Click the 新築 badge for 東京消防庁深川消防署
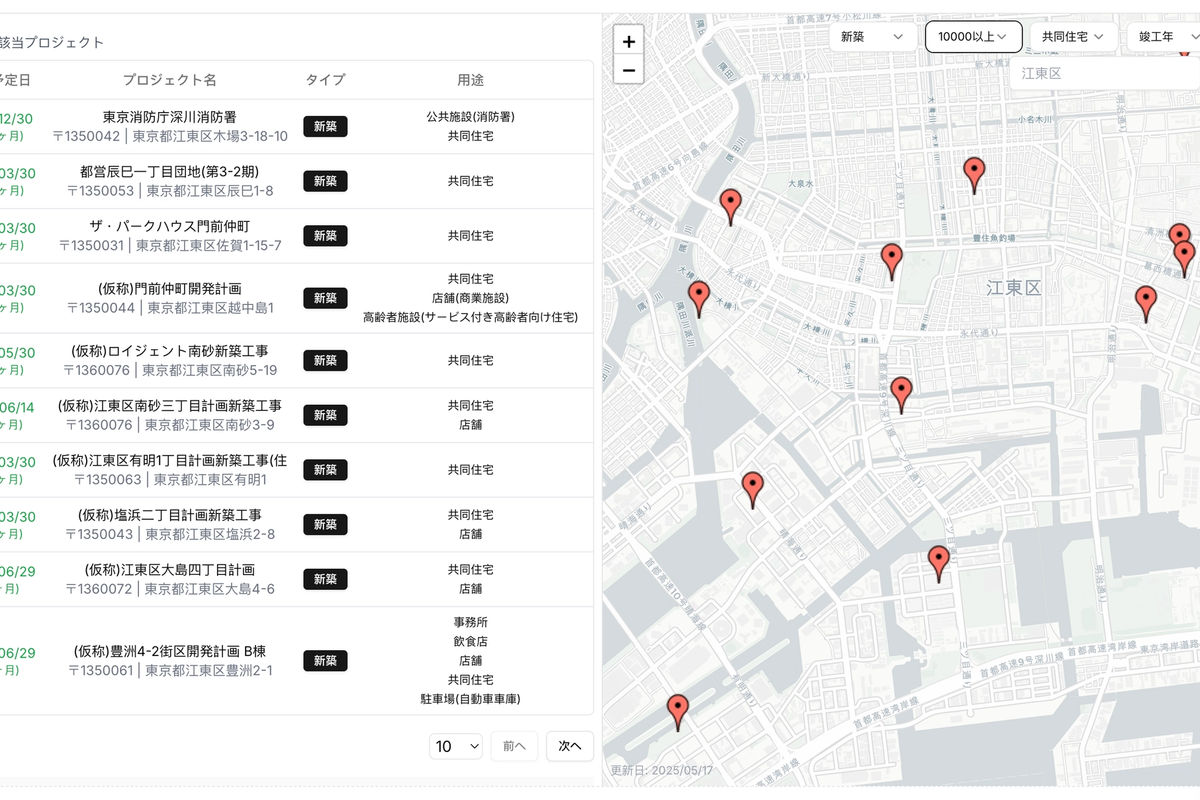Image resolution: width=1200 pixels, height=800 pixels. tap(325, 126)
